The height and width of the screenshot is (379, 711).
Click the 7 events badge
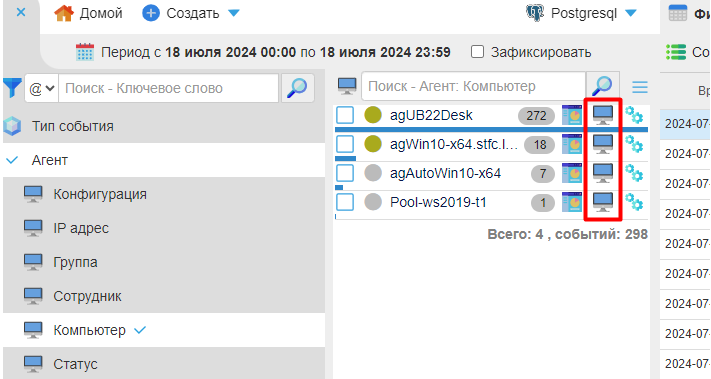pos(543,174)
